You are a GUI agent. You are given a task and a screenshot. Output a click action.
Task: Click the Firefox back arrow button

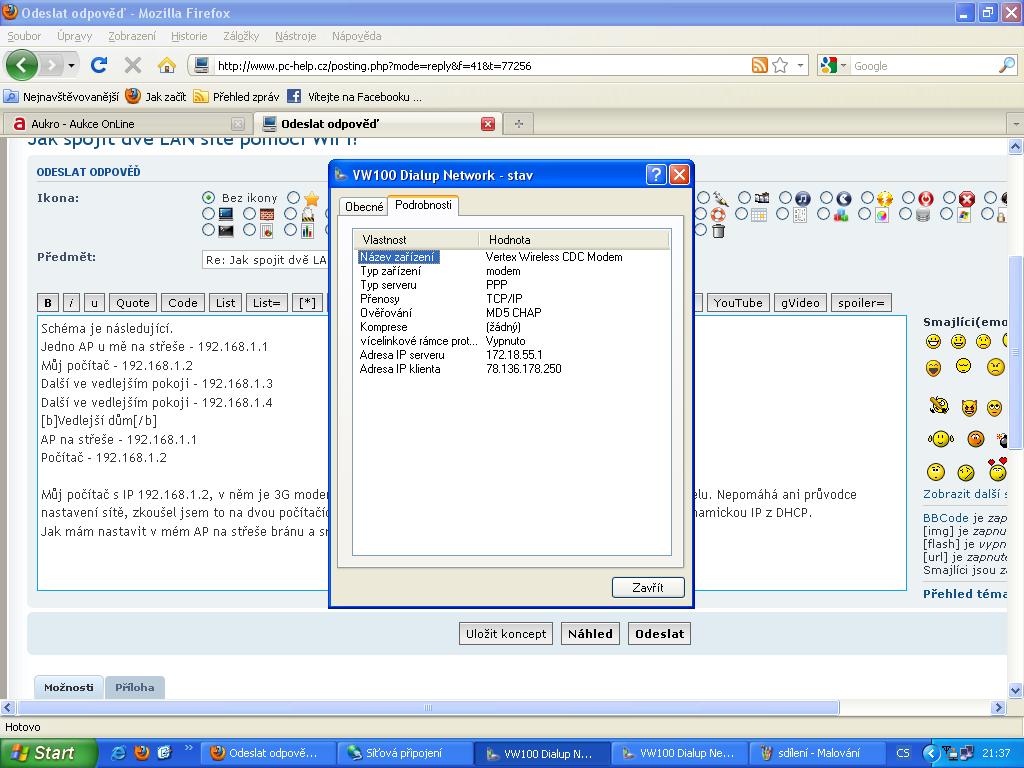(x=22, y=65)
